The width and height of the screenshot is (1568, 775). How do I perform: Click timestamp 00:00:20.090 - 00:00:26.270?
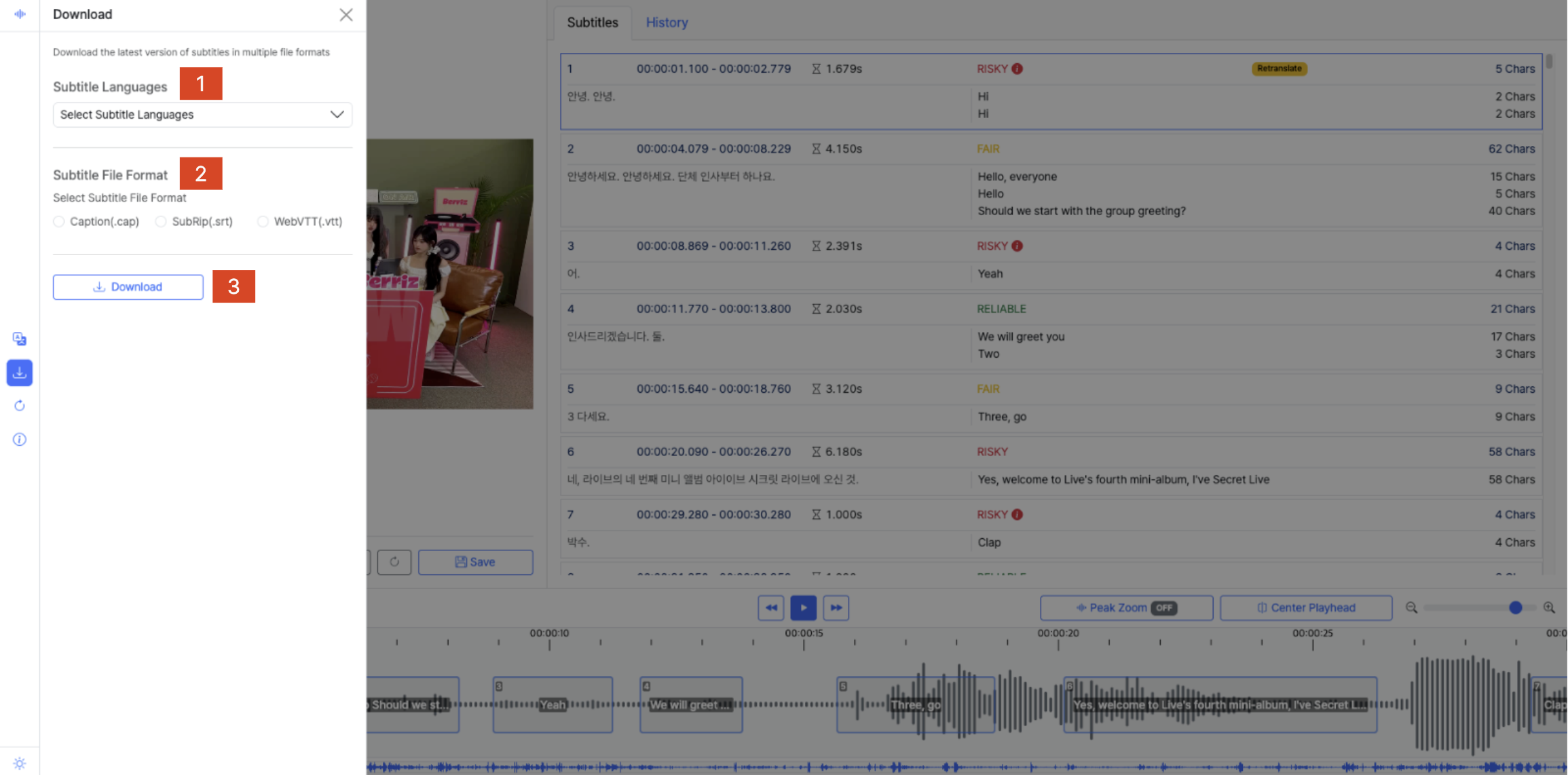(713, 452)
